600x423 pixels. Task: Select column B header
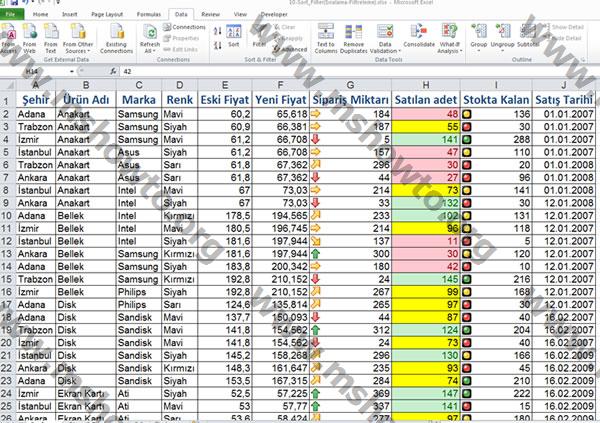[x=86, y=85]
